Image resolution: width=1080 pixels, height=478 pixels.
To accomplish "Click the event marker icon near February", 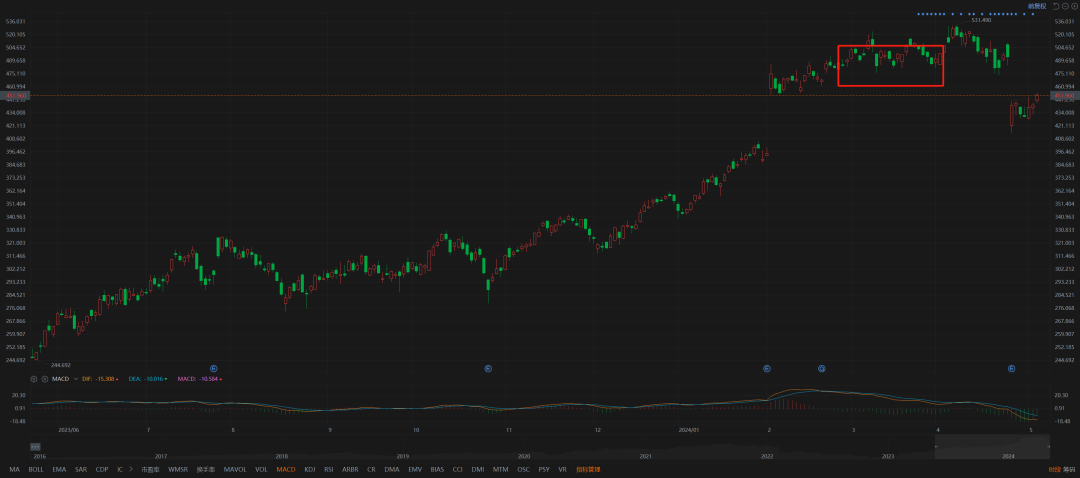I will [x=767, y=369].
